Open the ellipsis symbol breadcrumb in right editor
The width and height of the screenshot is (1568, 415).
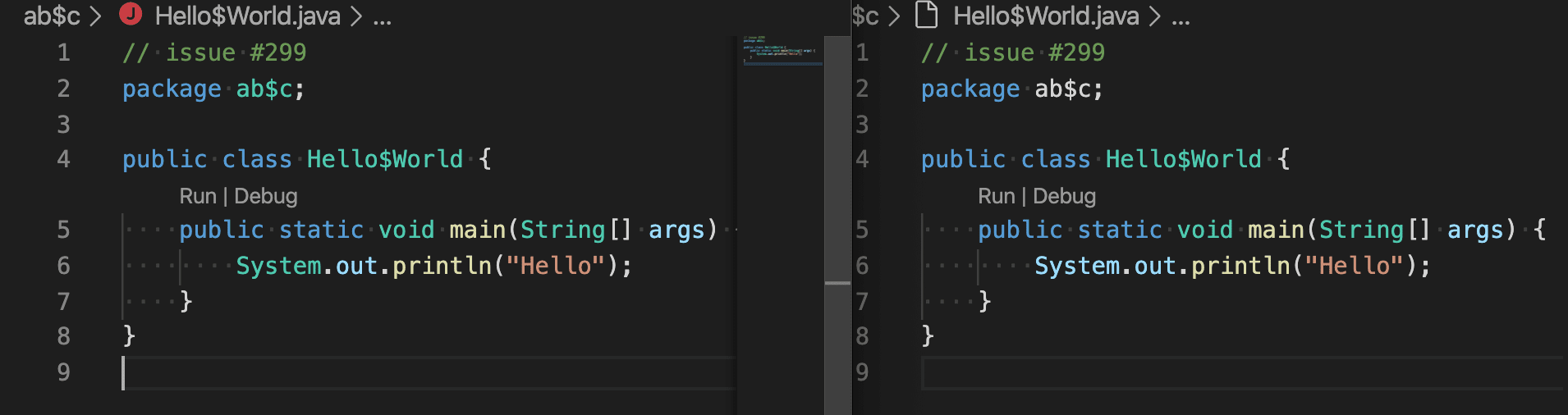click(1181, 17)
